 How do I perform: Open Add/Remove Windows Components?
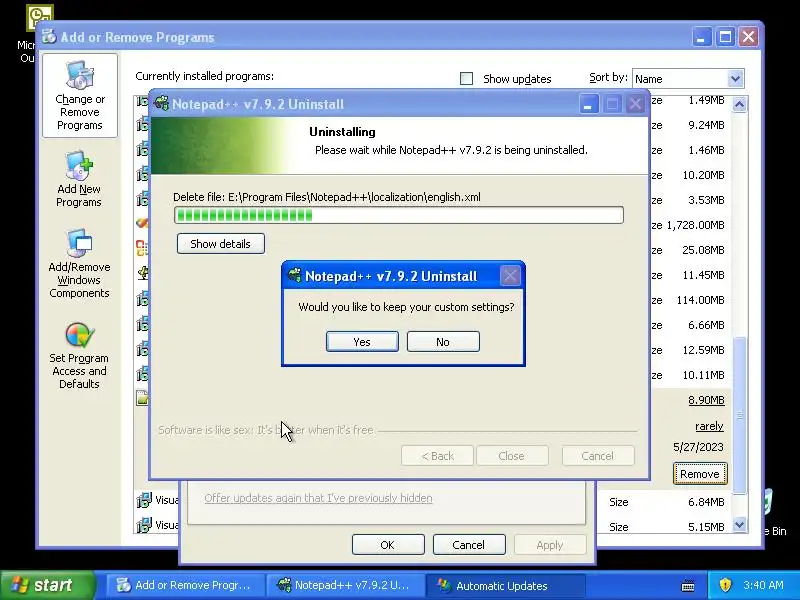pos(79,264)
